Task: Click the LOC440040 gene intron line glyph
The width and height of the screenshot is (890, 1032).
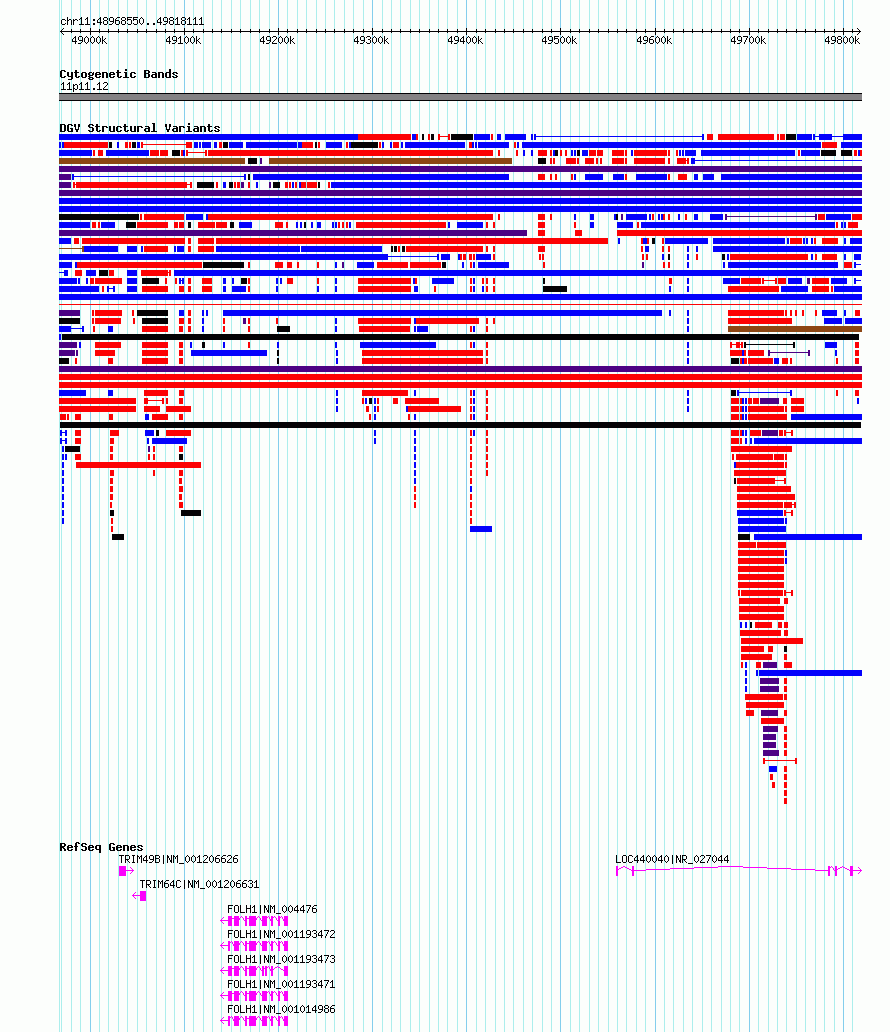Action: click(731, 869)
